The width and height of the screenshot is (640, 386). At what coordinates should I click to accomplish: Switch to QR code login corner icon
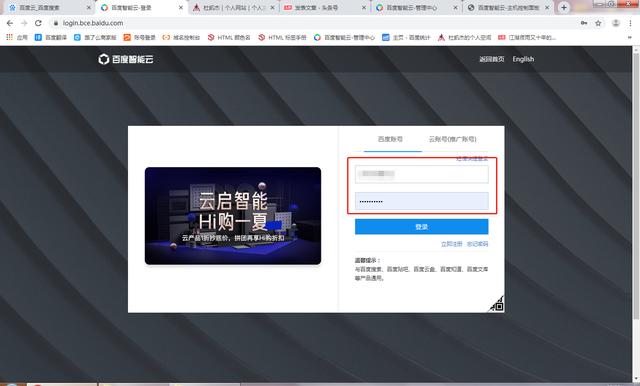pos(497,304)
